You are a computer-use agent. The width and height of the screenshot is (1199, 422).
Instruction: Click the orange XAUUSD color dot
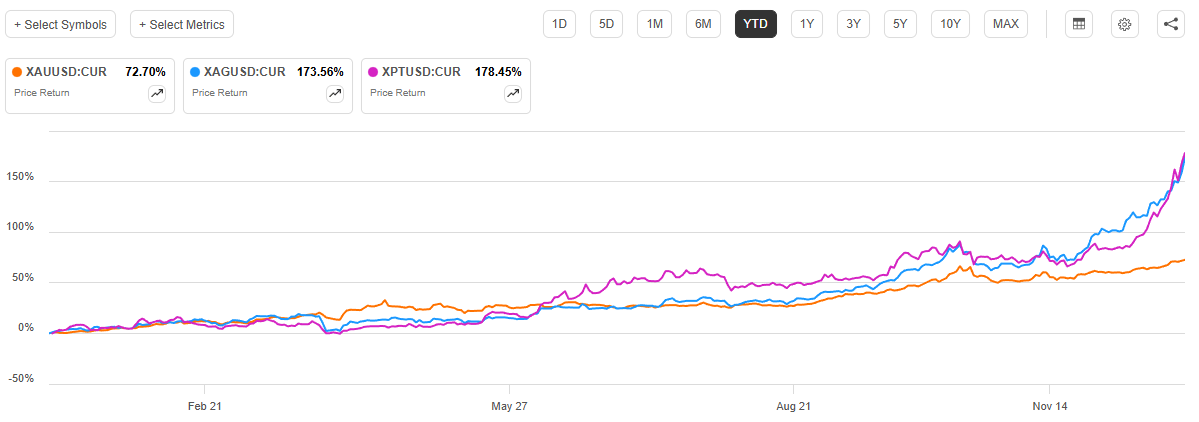click(16, 72)
